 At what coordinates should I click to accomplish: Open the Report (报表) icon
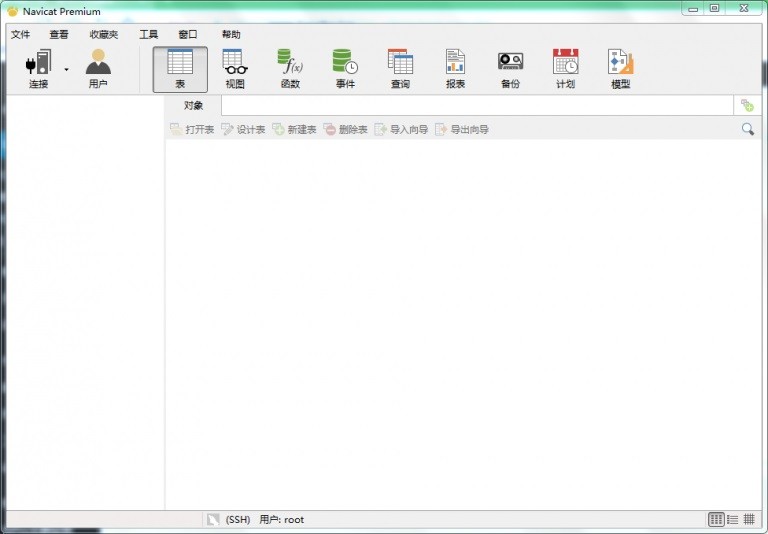pos(455,62)
